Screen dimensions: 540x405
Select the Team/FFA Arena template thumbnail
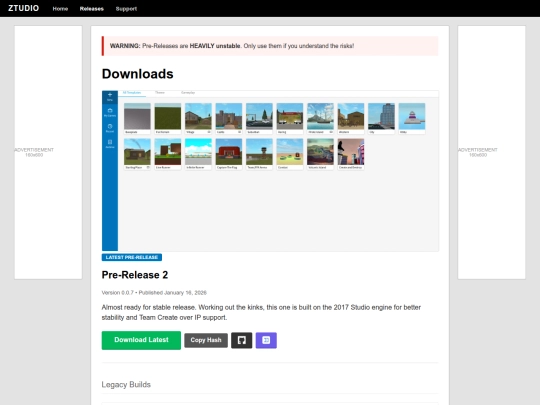259,154
